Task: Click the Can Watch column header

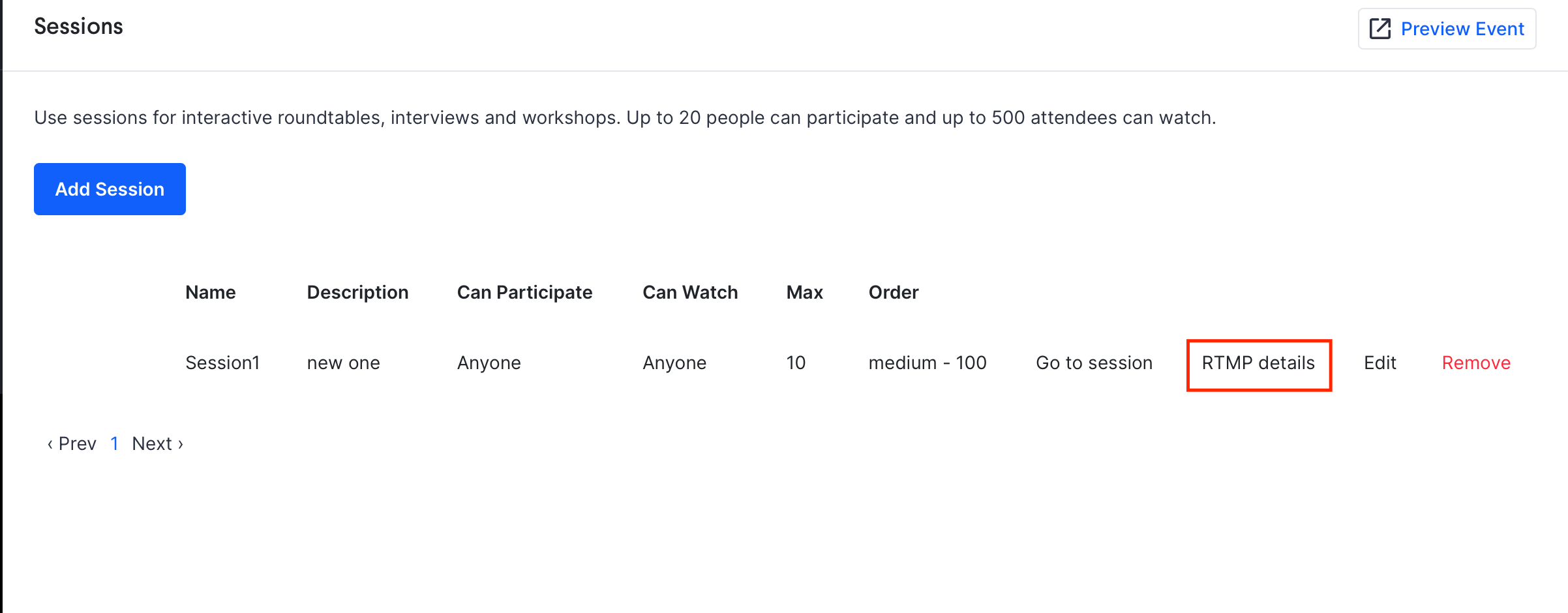Action: [690, 292]
